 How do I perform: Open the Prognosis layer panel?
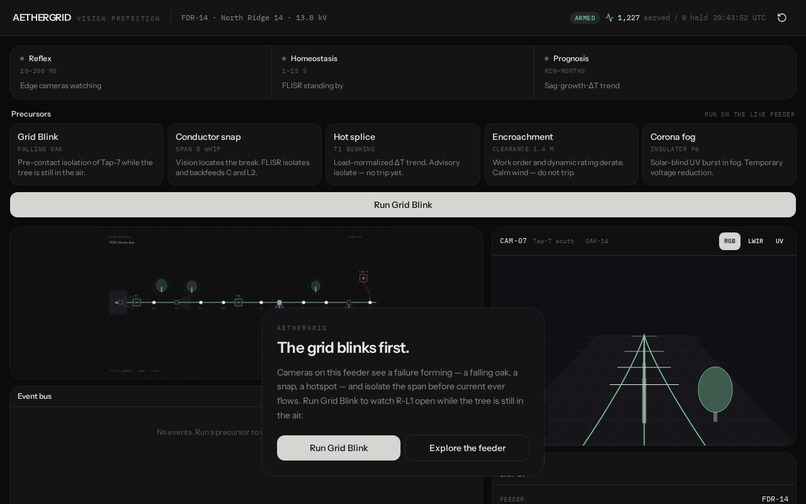[x=665, y=72]
